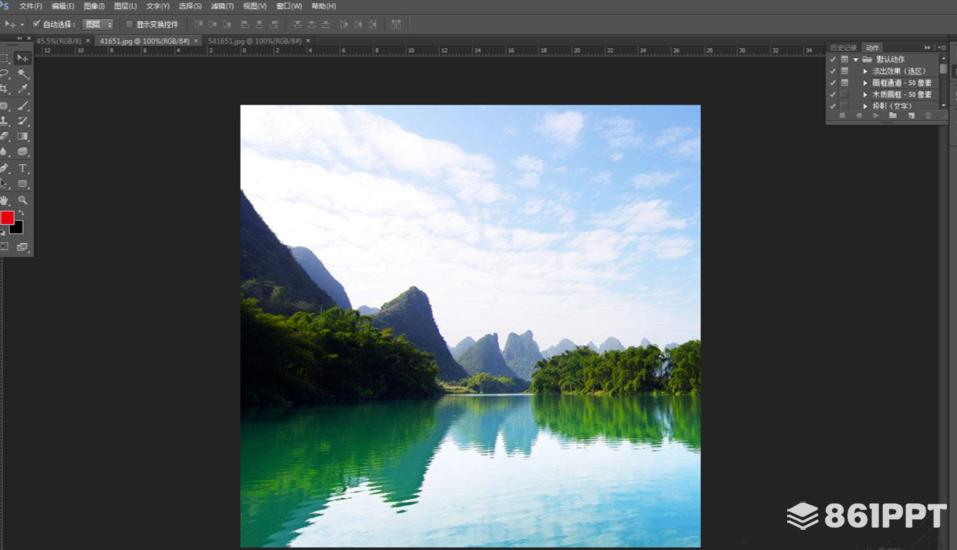
Task: Select the Zoom tool
Action: (x=23, y=200)
